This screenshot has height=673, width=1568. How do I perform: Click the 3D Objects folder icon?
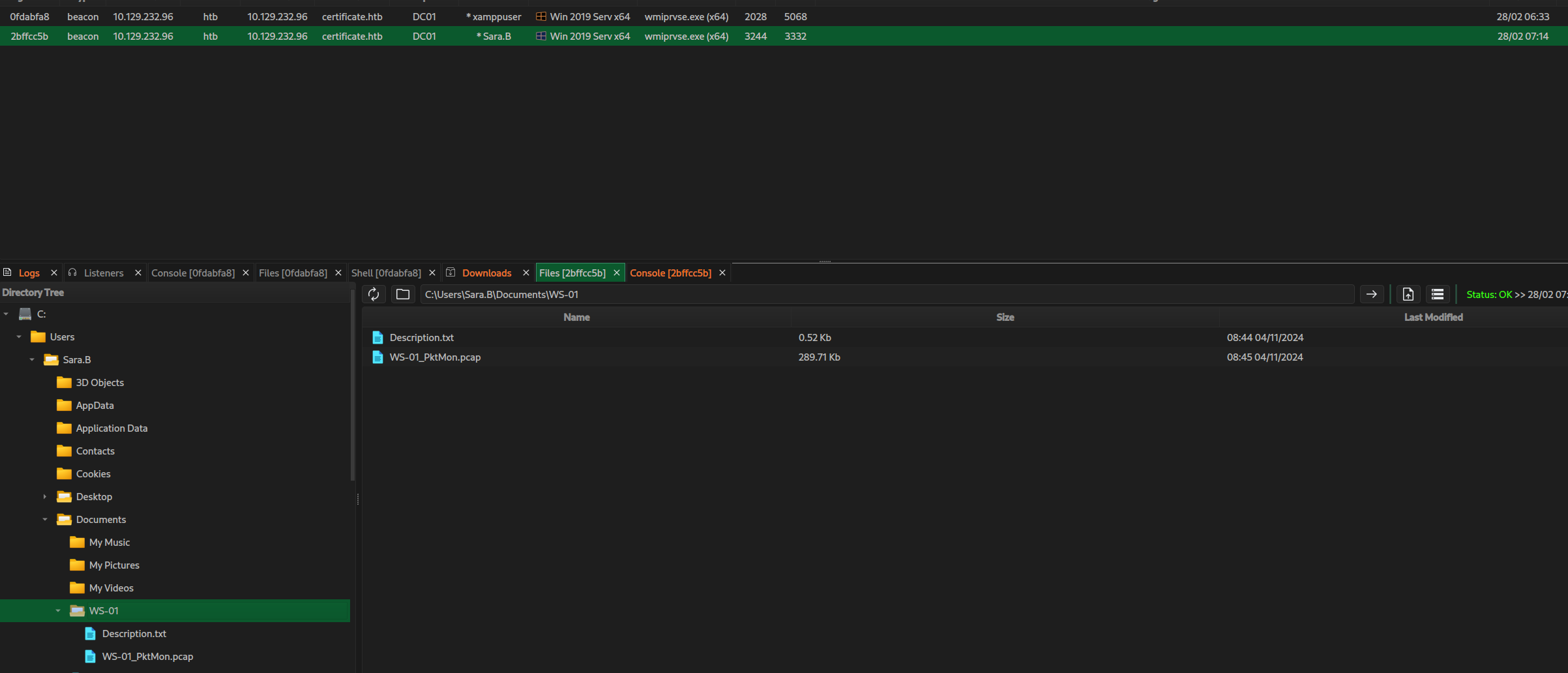coord(64,382)
